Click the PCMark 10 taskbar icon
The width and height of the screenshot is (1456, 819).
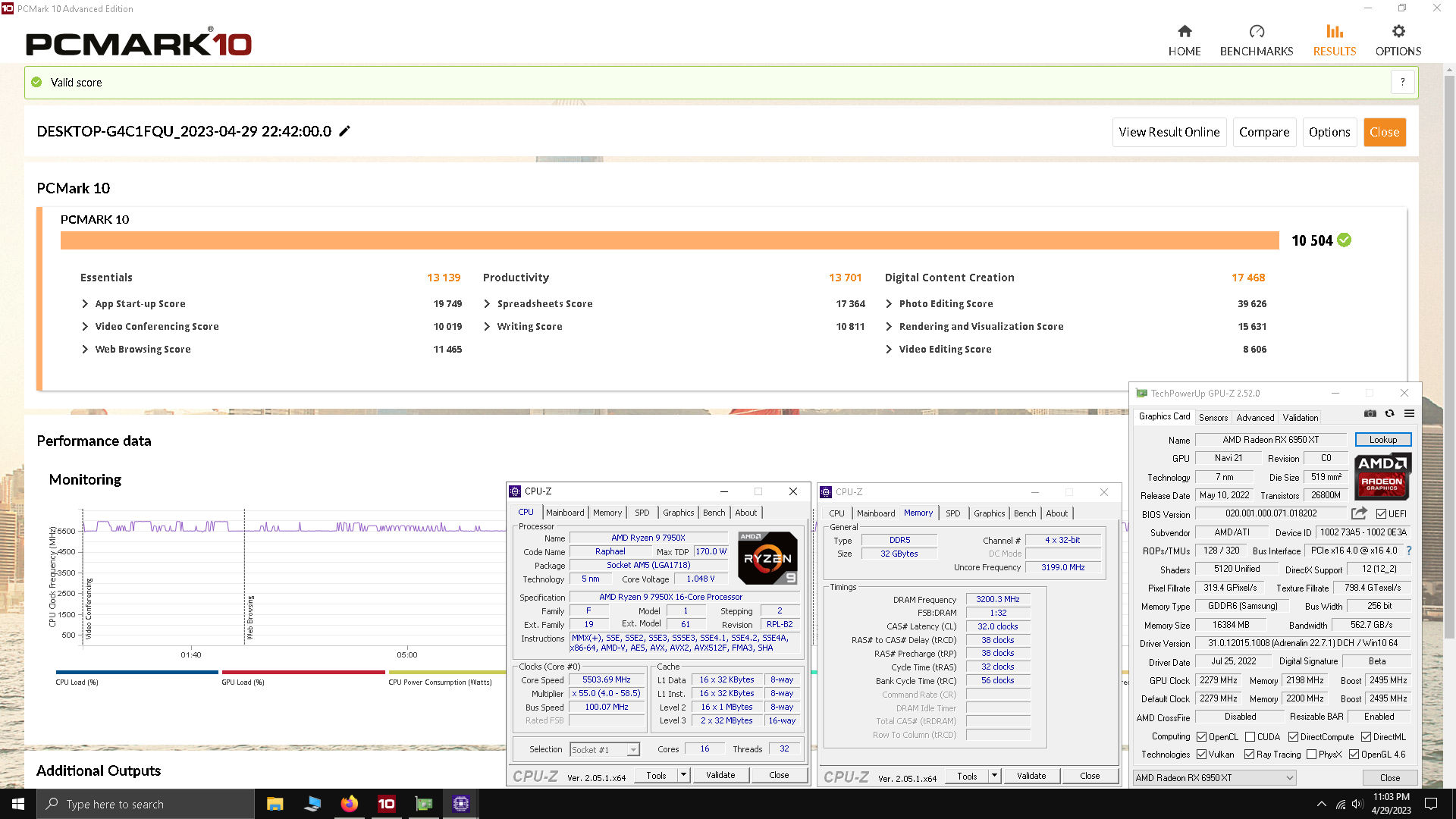coord(386,804)
